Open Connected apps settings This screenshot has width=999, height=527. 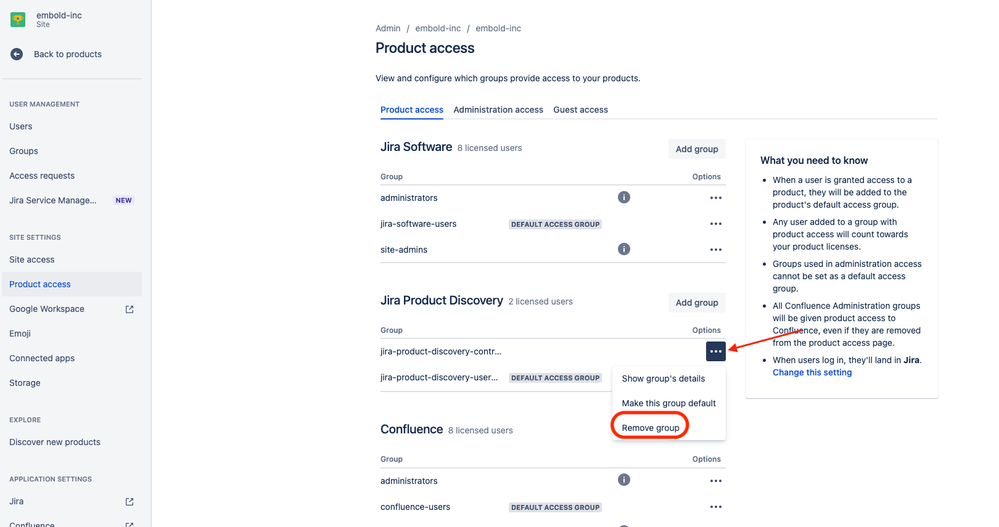coord(41,358)
